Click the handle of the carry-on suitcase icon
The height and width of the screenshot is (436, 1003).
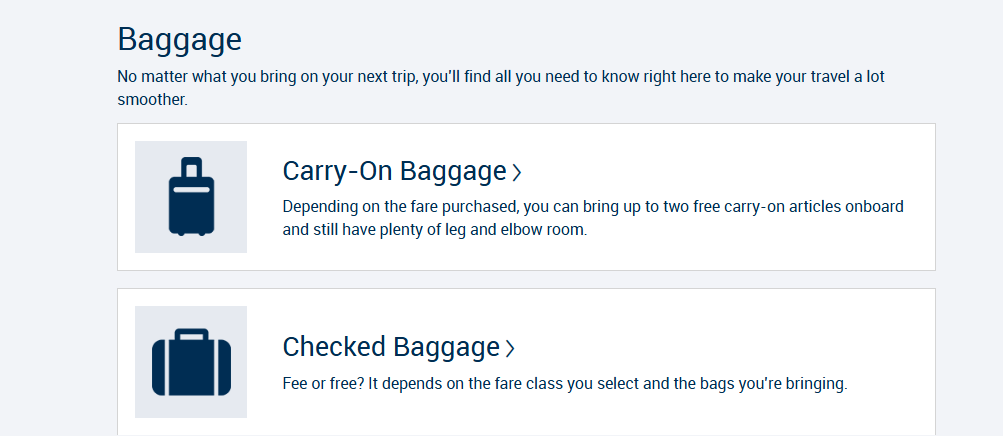pyautogui.click(x=191, y=166)
